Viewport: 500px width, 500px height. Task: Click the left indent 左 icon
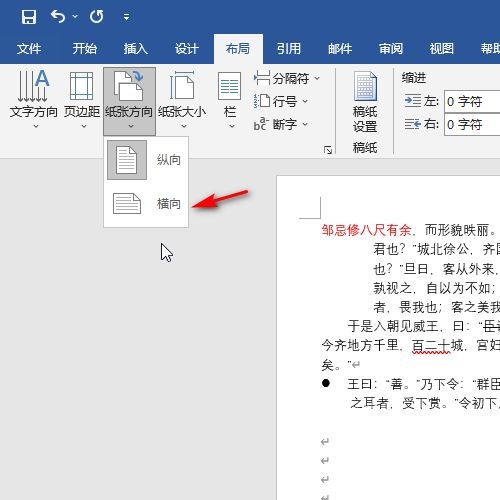pyautogui.click(x=413, y=101)
